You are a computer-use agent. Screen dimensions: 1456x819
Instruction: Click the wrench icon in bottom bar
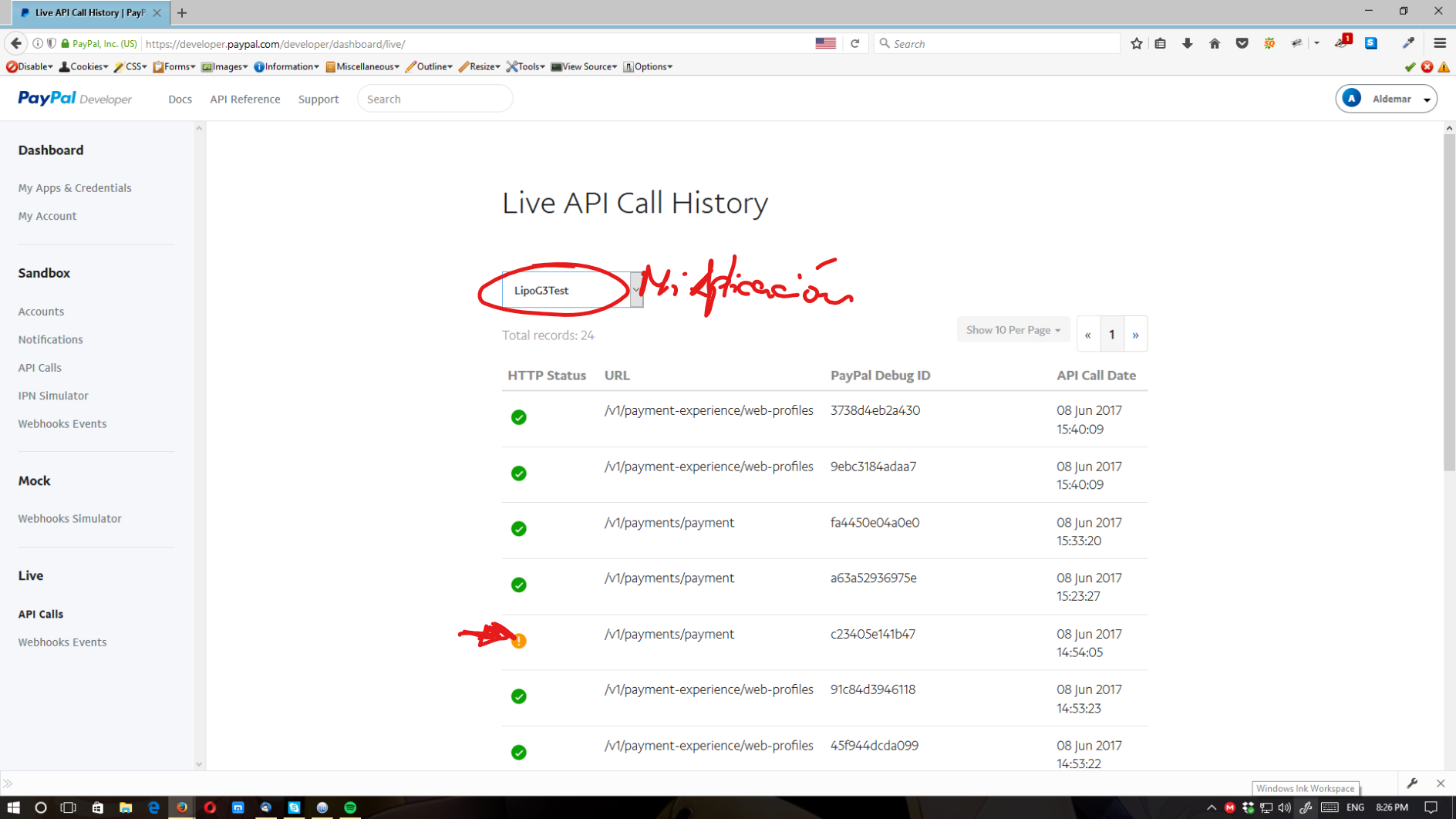pyautogui.click(x=1412, y=784)
